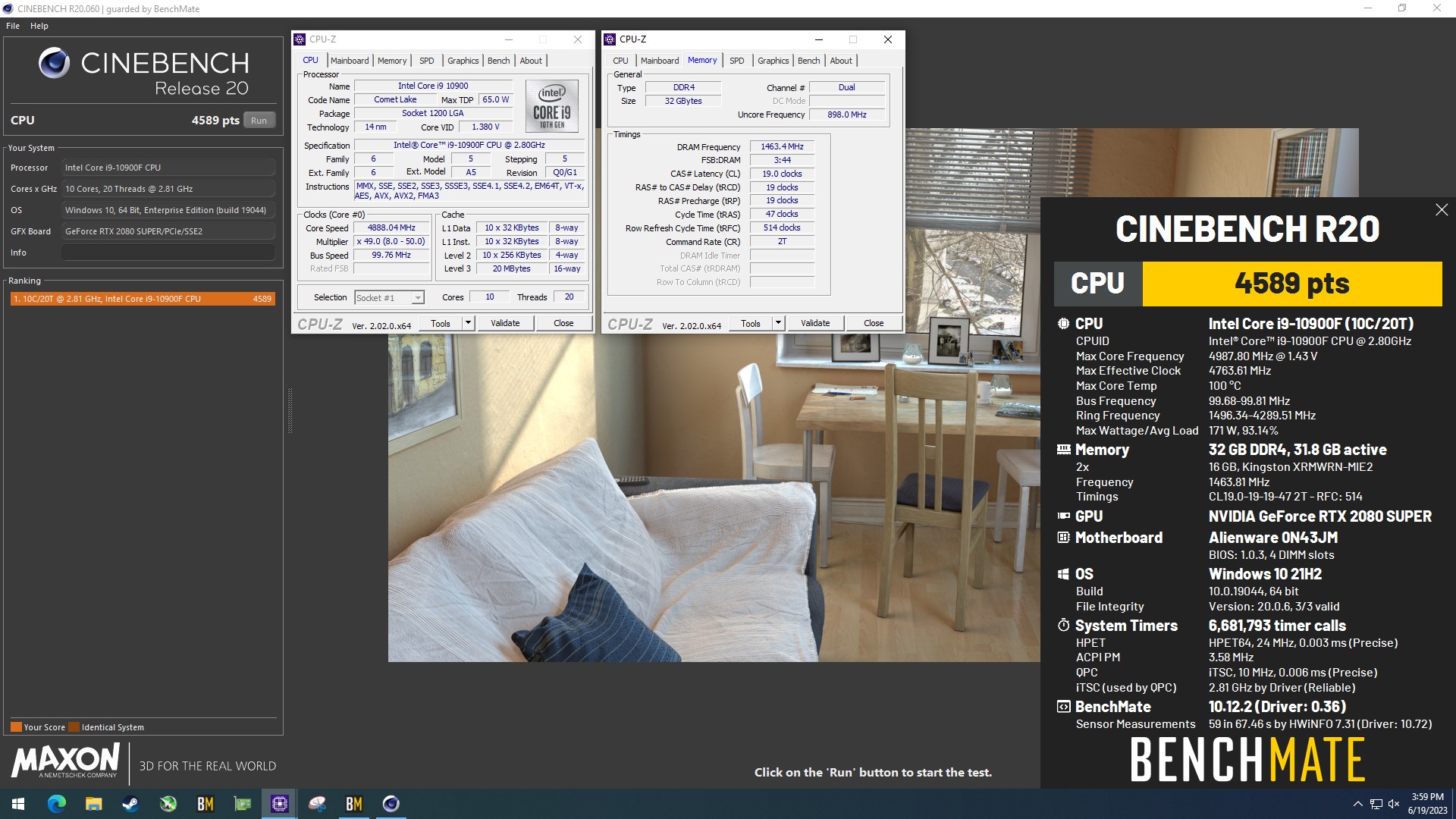Open the second BenchMate taskbar icon
Image resolution: width=1456 pixels, height=819 pixels.
pos(354,804)
